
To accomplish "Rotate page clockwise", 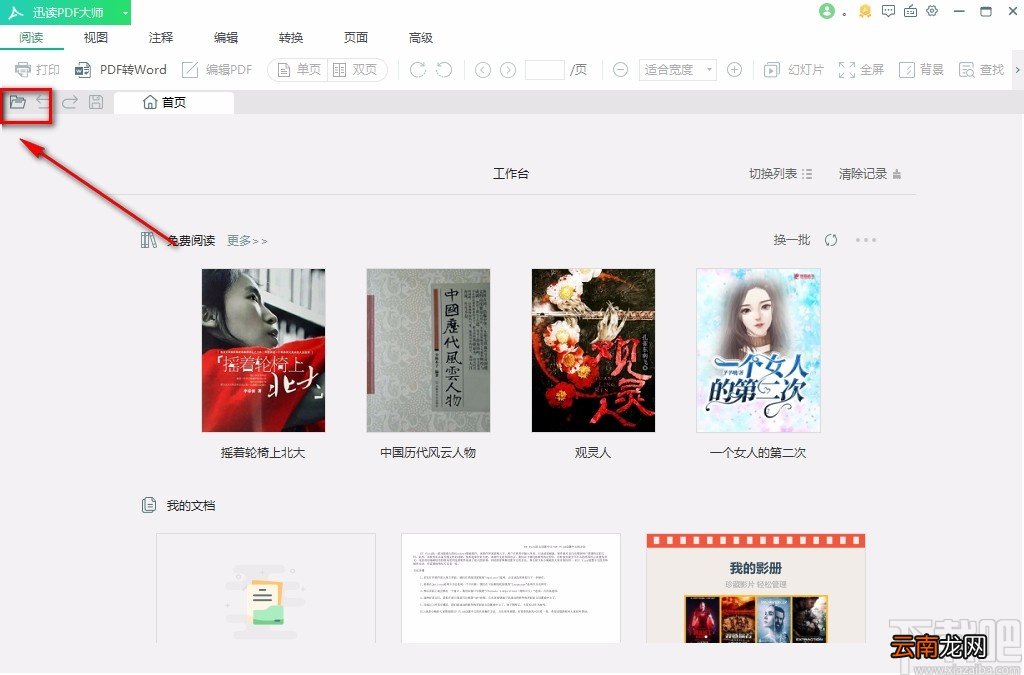I will tap(417, 69).
